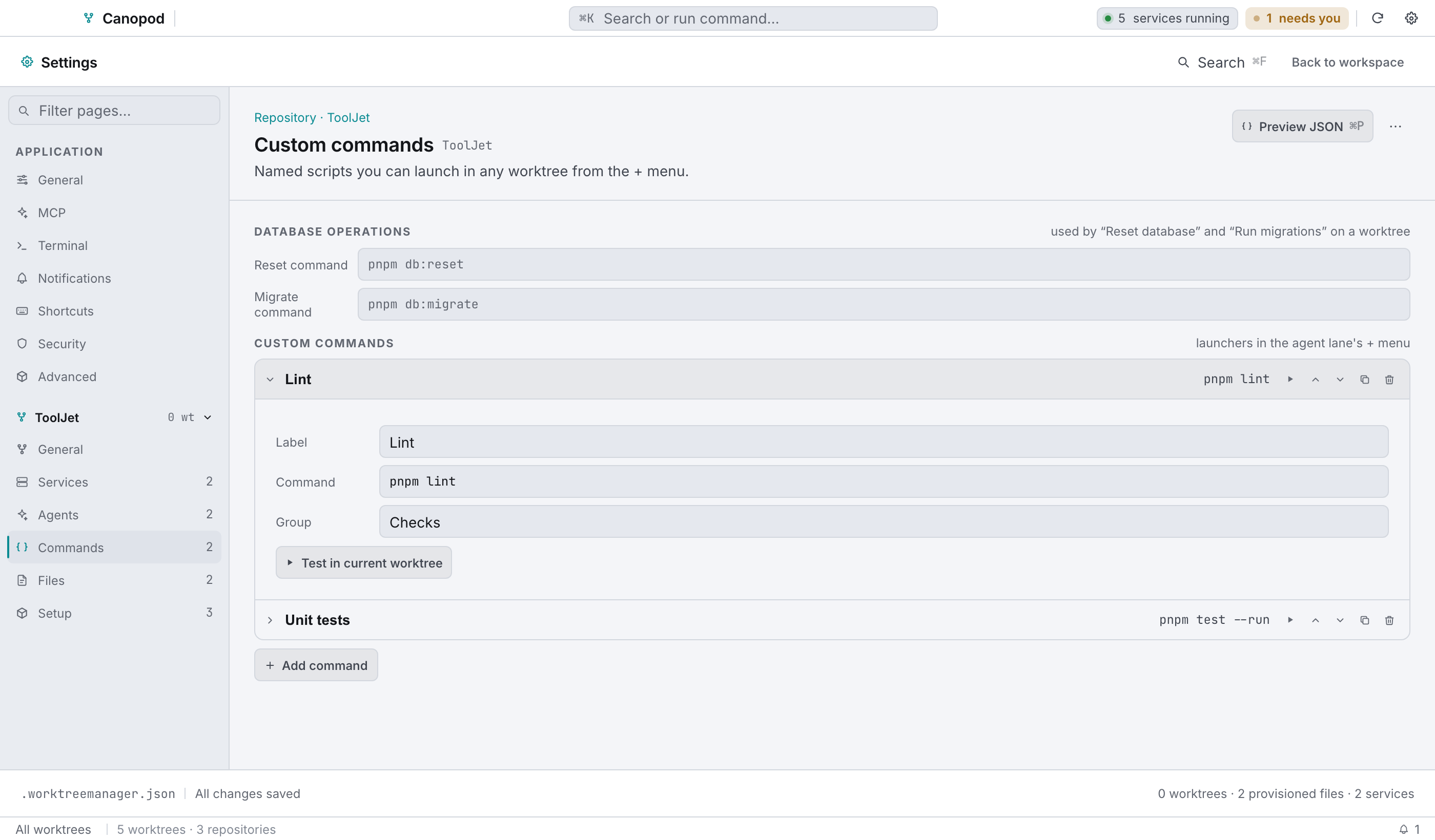Image resolution: width=1435 pixels, height=840 pixels.
Task: Duplicate the Unit tests command
Action: coord(1364,620)
